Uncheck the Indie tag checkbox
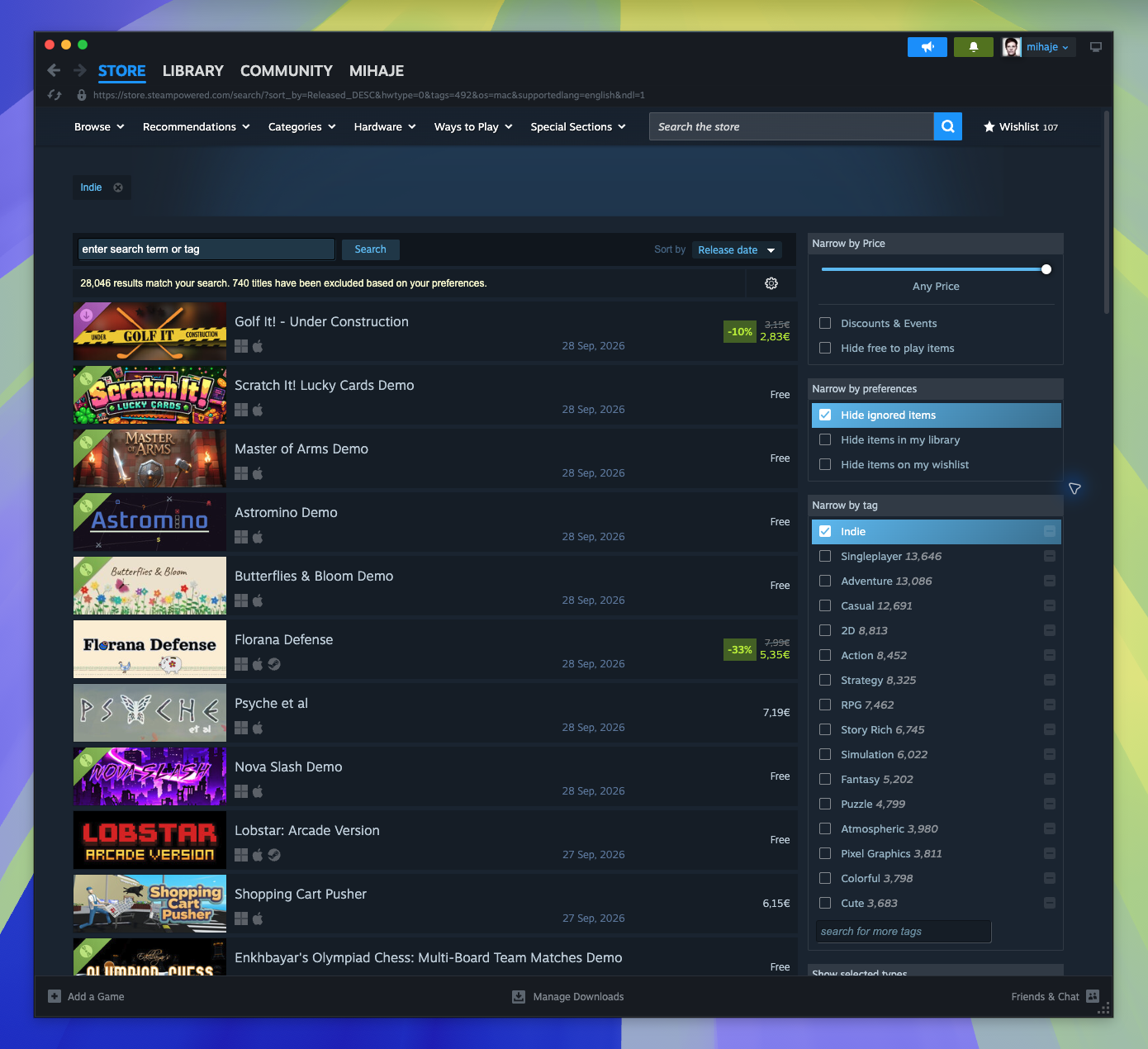 click(825, 531)
